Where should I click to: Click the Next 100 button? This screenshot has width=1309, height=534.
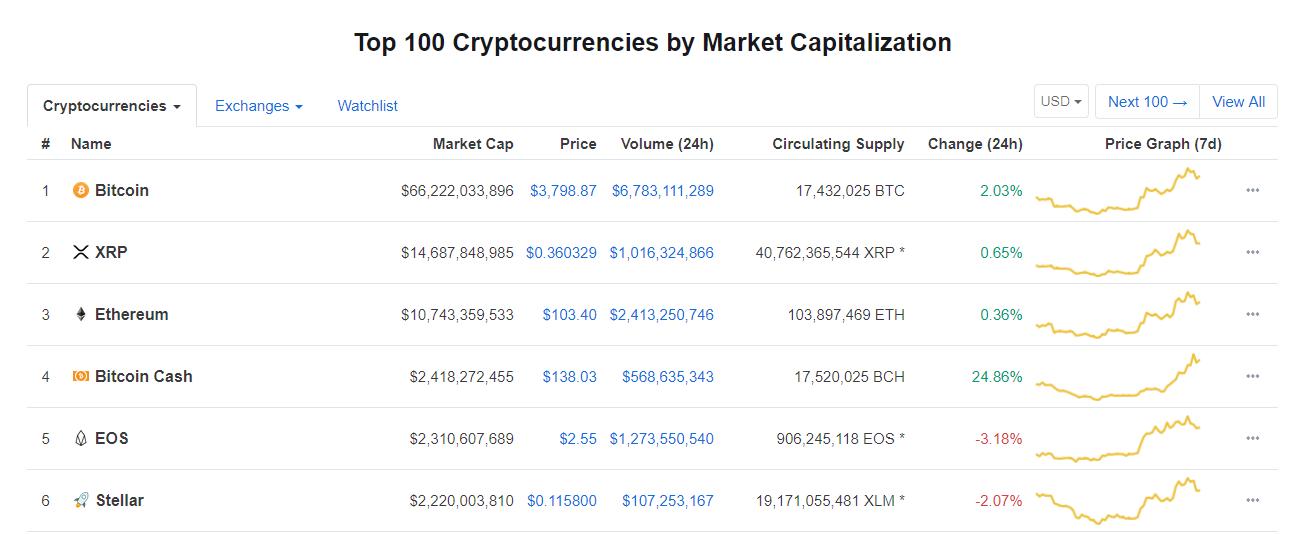pos(1147,102)
